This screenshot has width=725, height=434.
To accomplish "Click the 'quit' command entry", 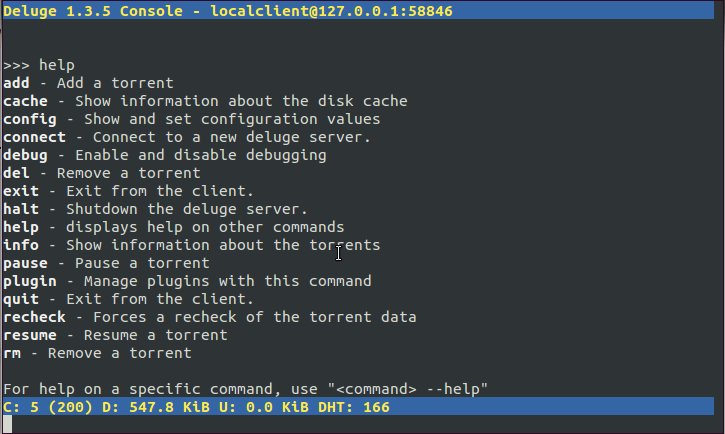I will pos(20,299).
